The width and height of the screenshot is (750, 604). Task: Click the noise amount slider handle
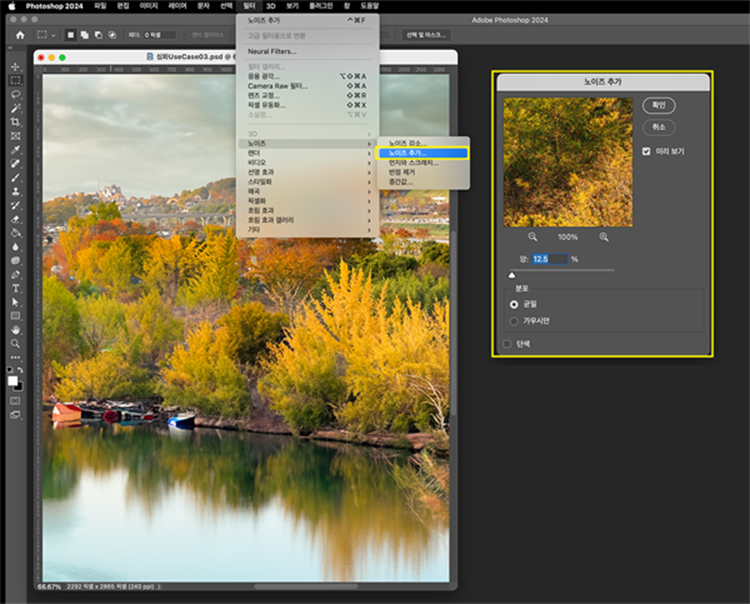[x=512, y=275]
